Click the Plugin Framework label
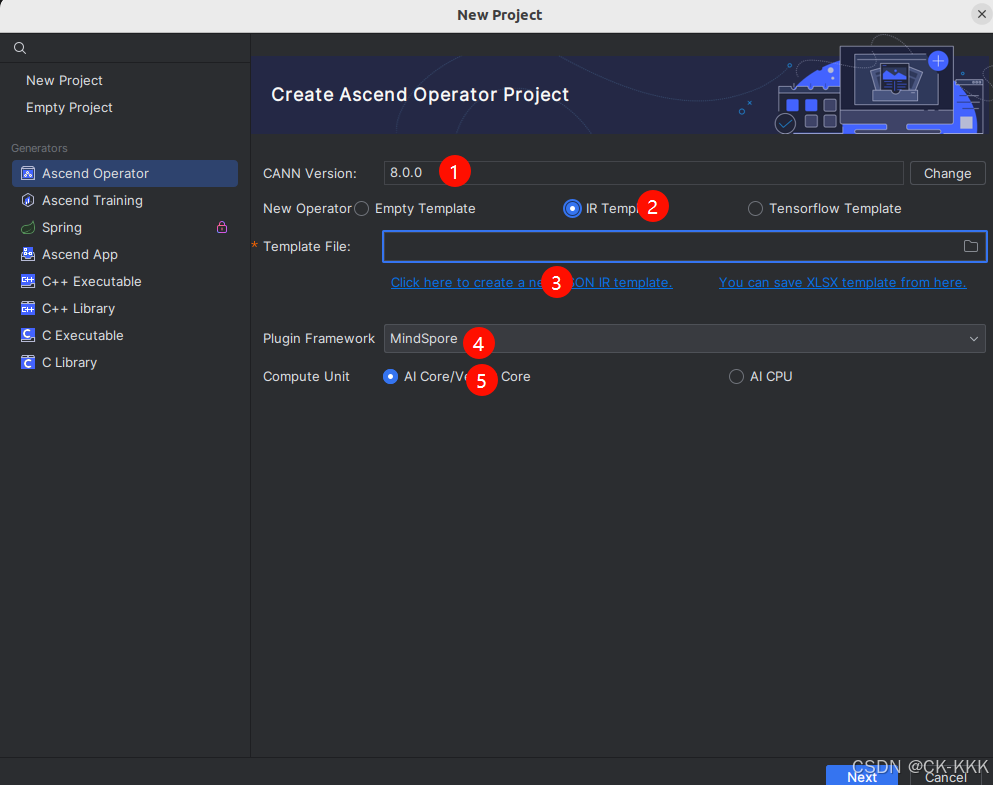The image size is (993, 785). [x=319, y=339]
